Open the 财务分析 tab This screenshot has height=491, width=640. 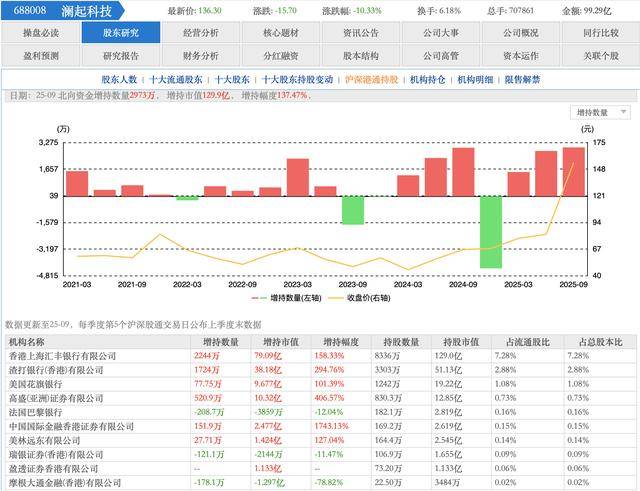(200, 56)
